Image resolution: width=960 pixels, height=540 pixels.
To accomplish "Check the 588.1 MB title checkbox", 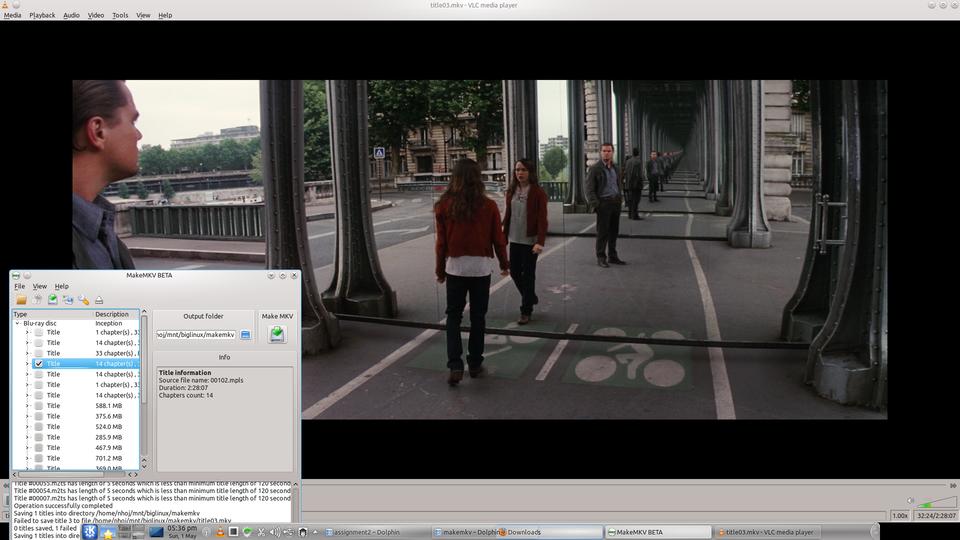I will click(39, 406).
